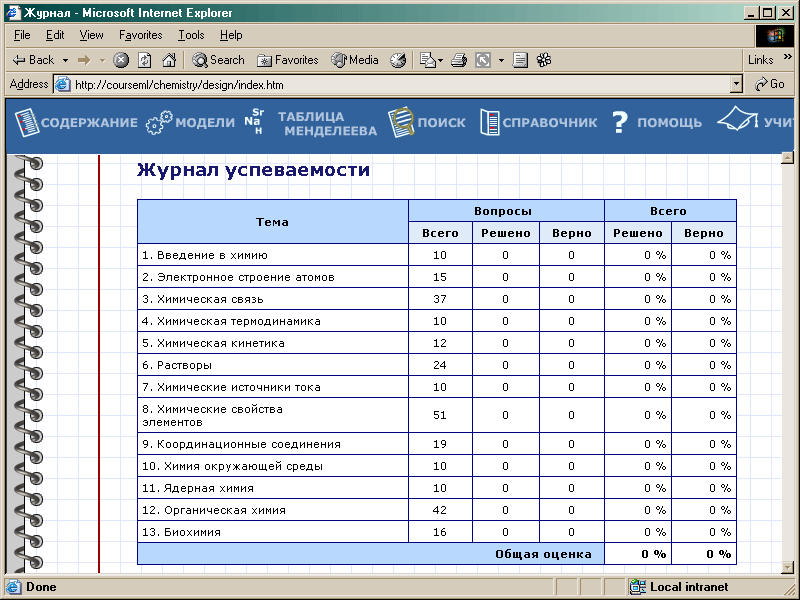
Task: Print page using printer icon
Action: point(459,60)
